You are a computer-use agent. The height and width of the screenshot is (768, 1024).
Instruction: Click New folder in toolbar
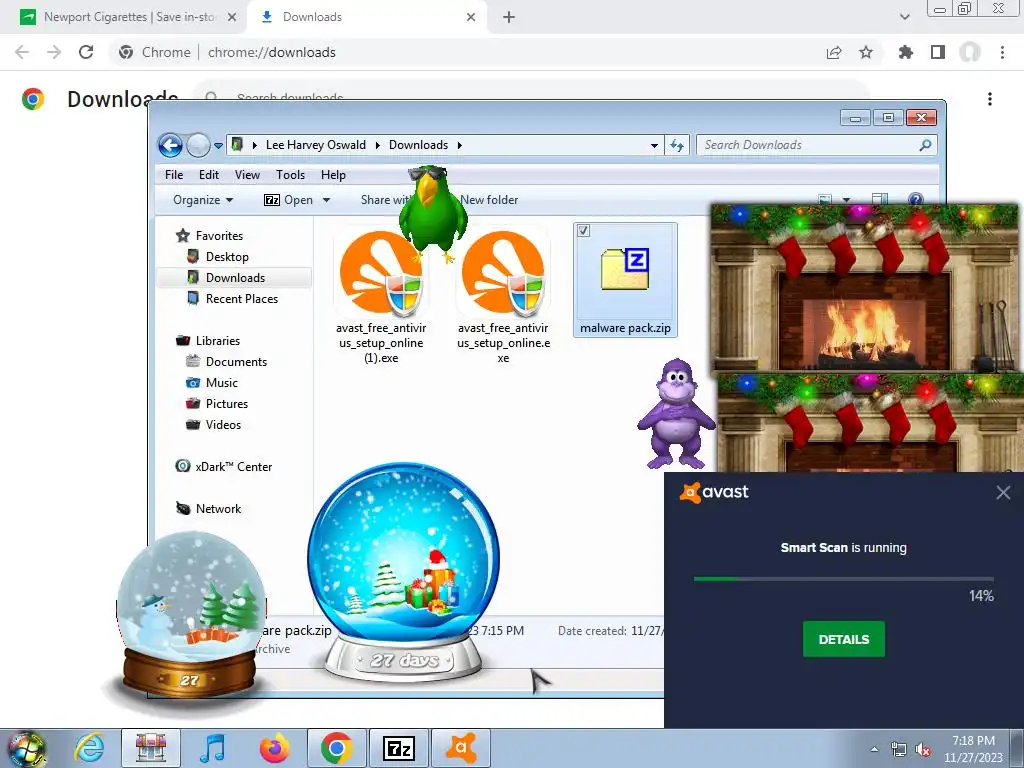(489, 200)
